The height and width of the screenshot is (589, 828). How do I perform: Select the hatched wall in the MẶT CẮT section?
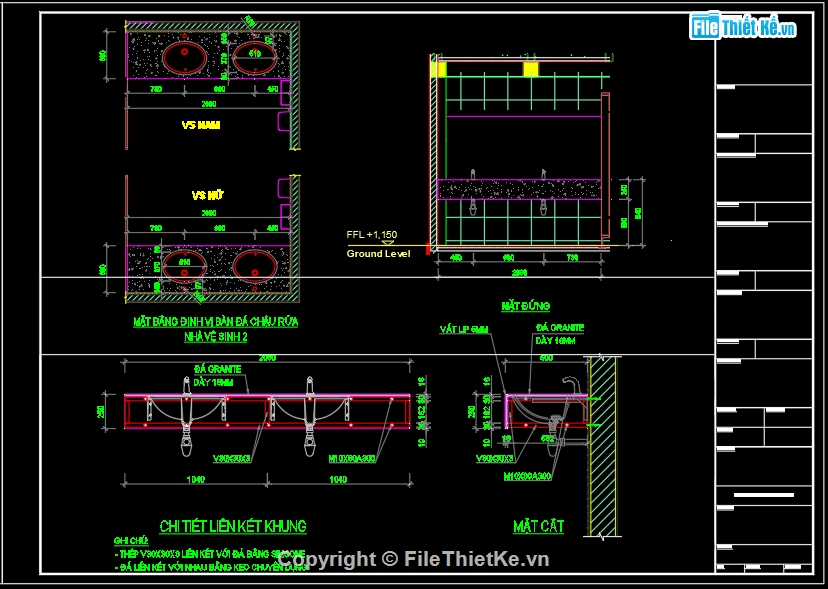pos(602,445)
